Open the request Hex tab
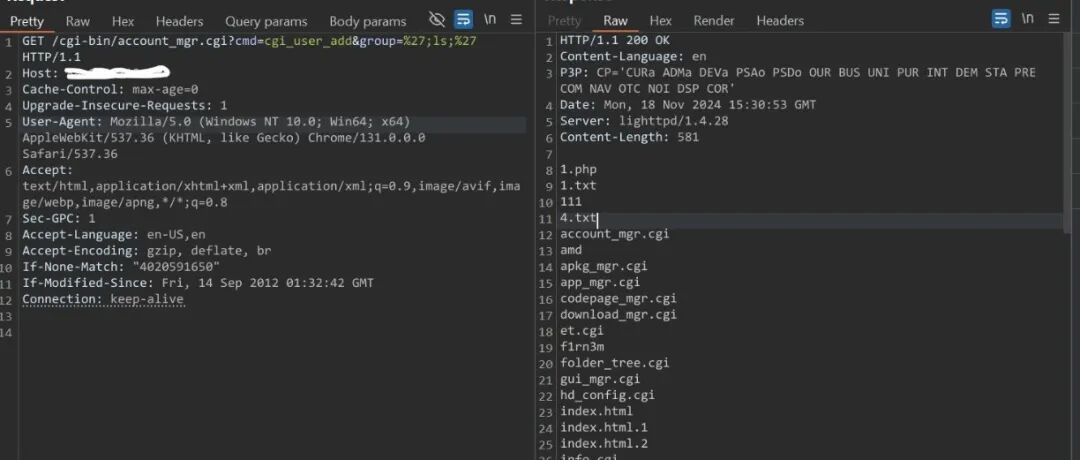 coord(123,21)
